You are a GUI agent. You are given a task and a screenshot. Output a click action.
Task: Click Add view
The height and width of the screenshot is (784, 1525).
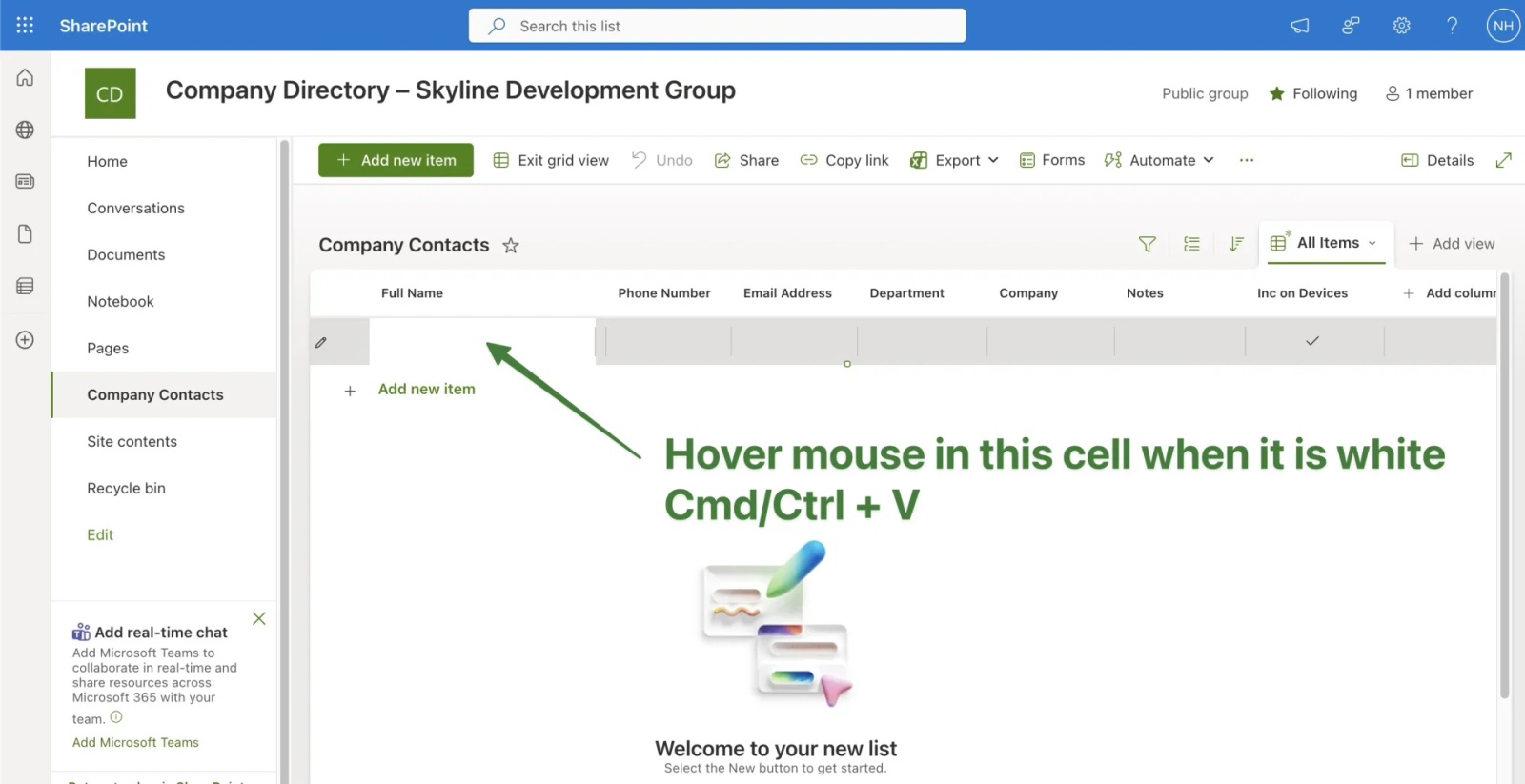point(1452,244)
